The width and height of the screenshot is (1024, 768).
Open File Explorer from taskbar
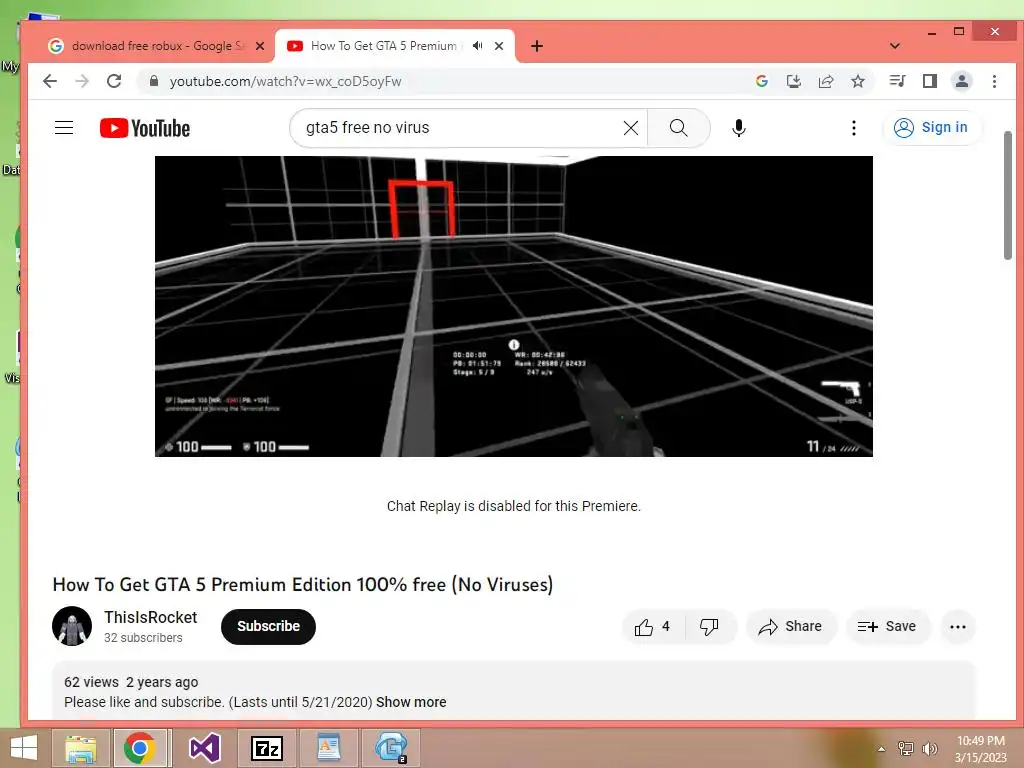(x=81, y=748)
